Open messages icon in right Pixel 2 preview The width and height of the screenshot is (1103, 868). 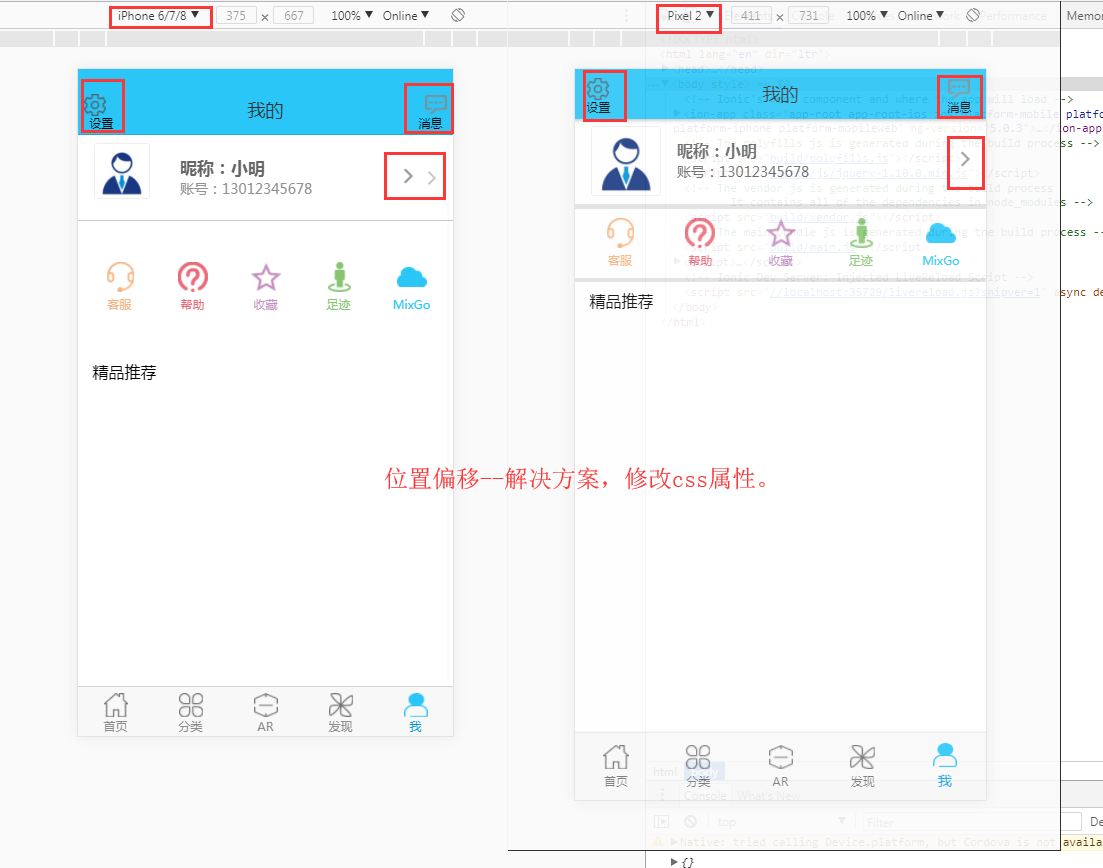point(959,89)
